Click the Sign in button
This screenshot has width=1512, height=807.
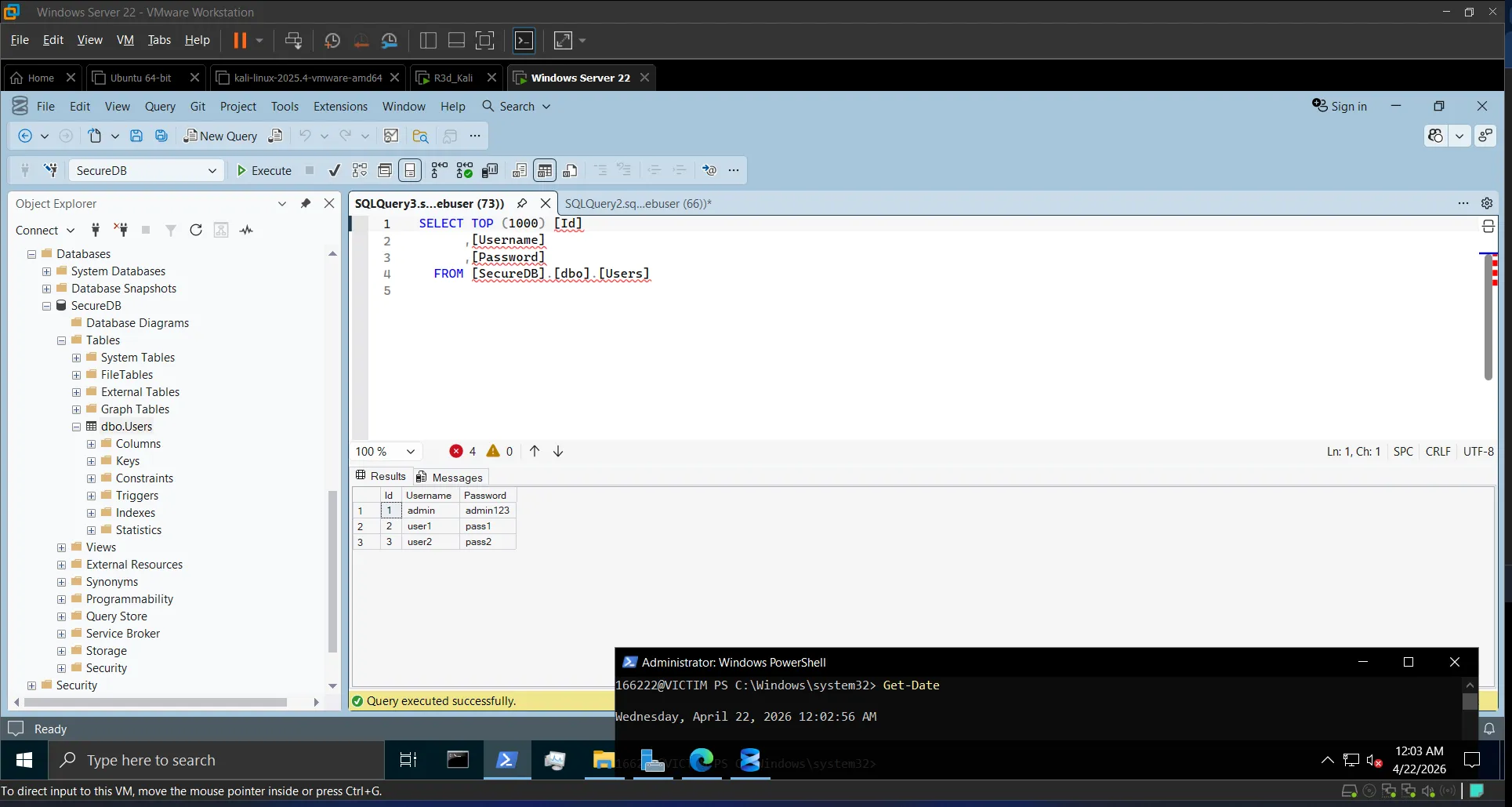pyautogui.click(x=1340, y=106)
